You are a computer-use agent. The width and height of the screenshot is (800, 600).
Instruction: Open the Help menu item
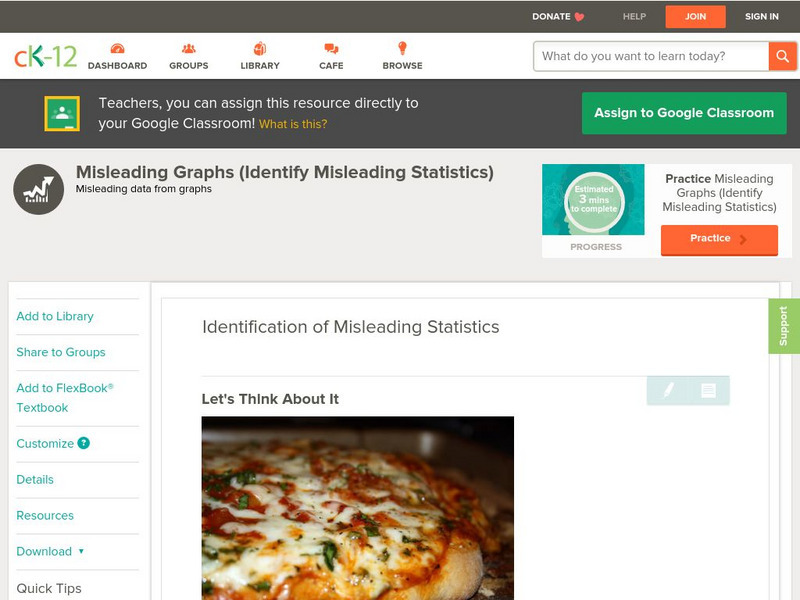pyautogui.click(x=634, y=17)
